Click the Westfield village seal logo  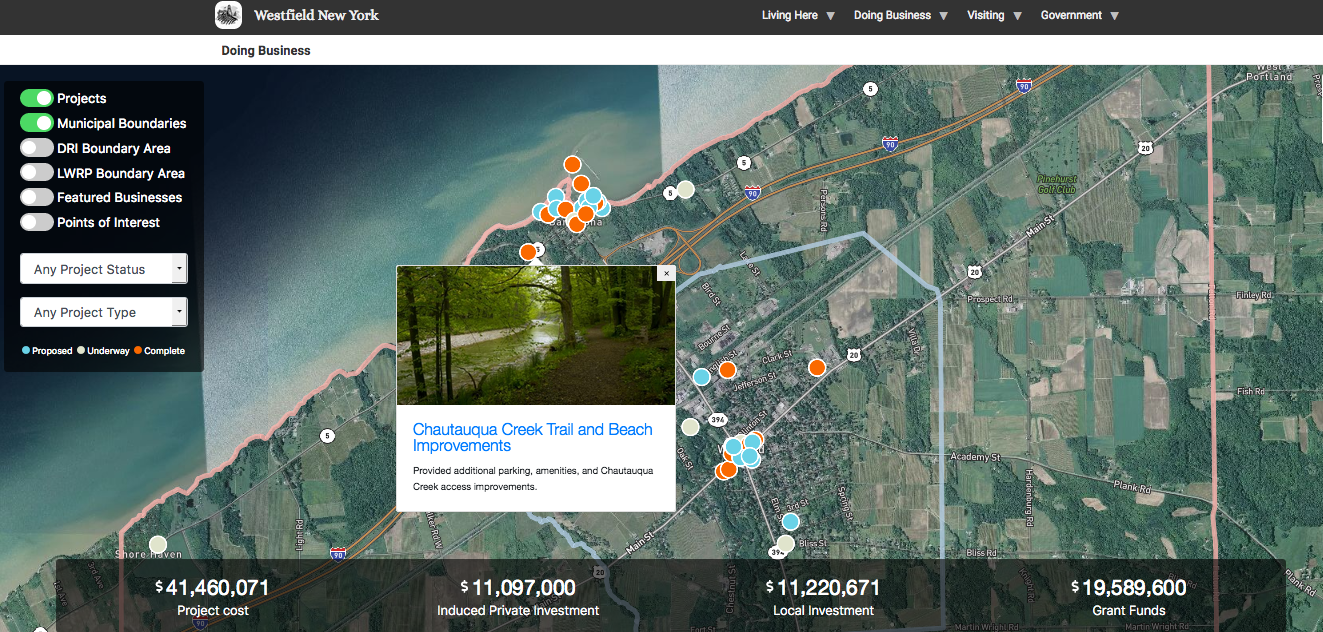228,15
